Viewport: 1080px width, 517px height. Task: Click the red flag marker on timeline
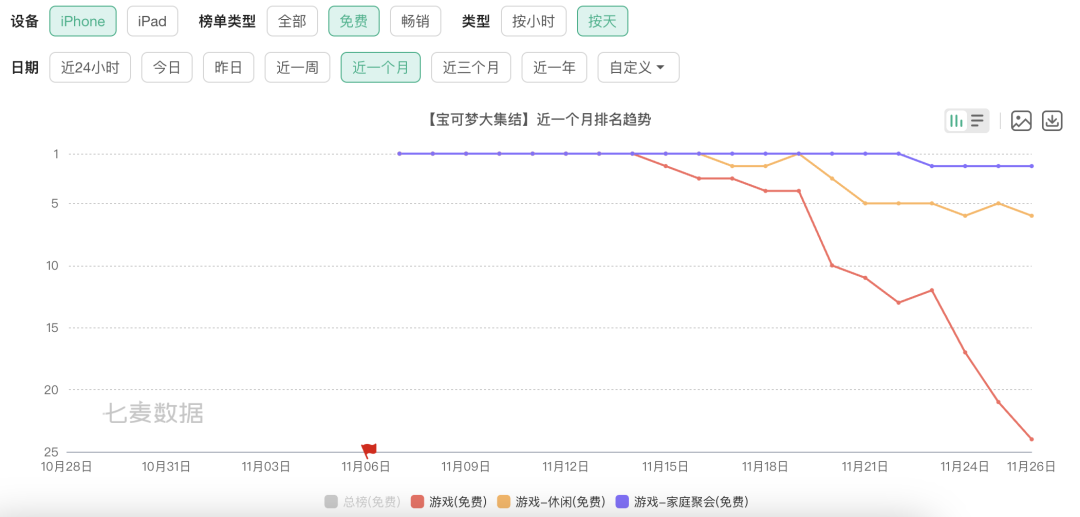(x=368, y=451)
